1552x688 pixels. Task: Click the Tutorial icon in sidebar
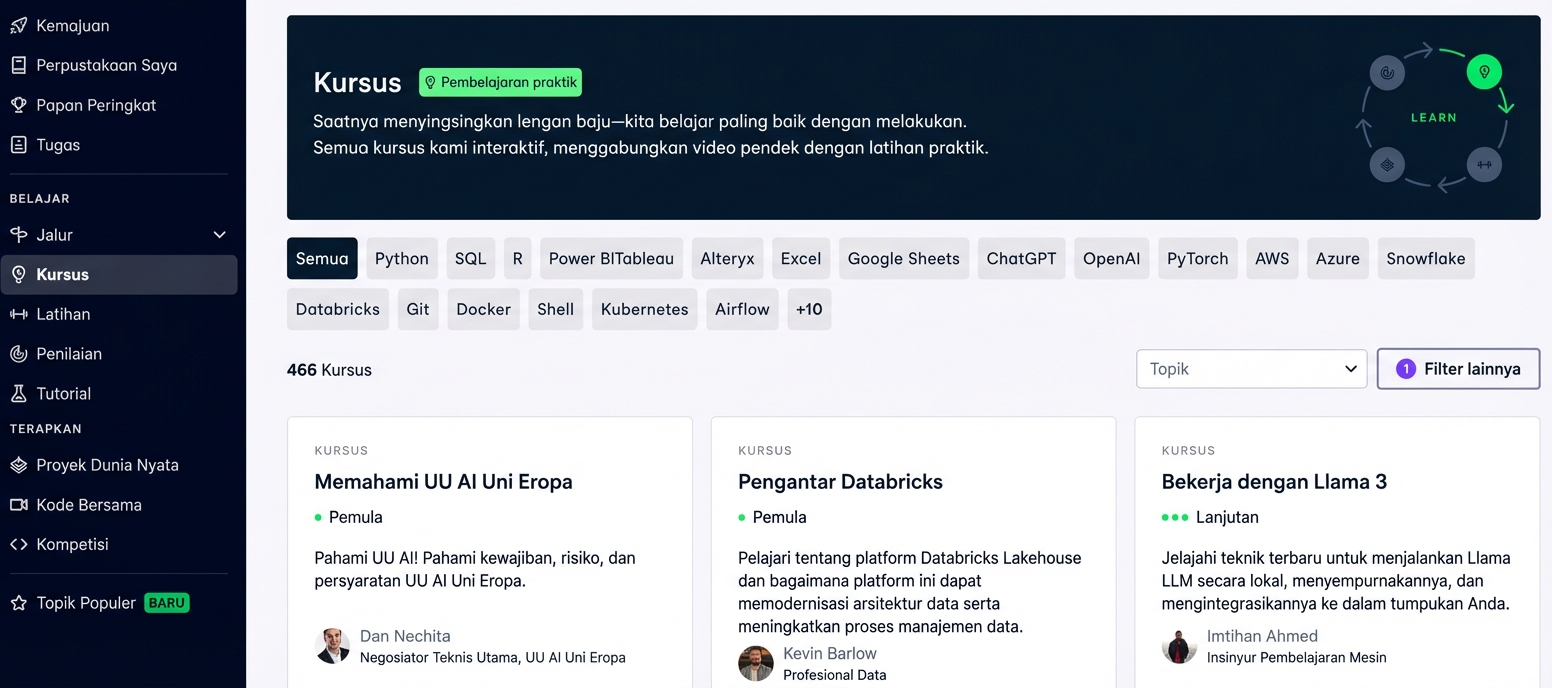pyautogui.click(x=18, y=393)
